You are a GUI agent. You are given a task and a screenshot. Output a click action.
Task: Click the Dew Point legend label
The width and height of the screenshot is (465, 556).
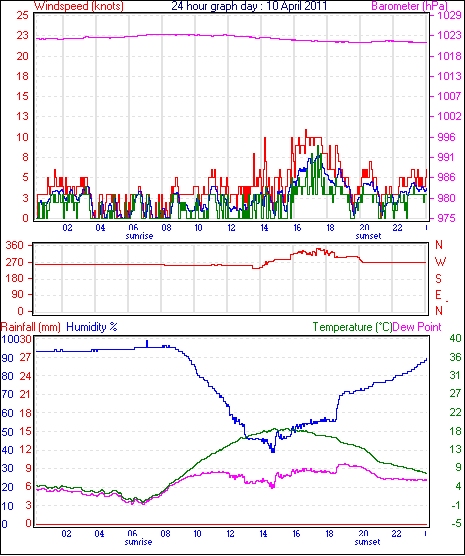click(x=417, y=327)
